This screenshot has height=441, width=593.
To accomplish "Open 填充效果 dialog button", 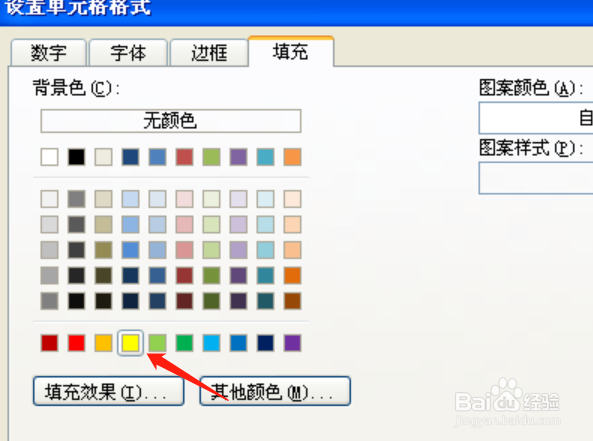I will (x=109, y=391).
